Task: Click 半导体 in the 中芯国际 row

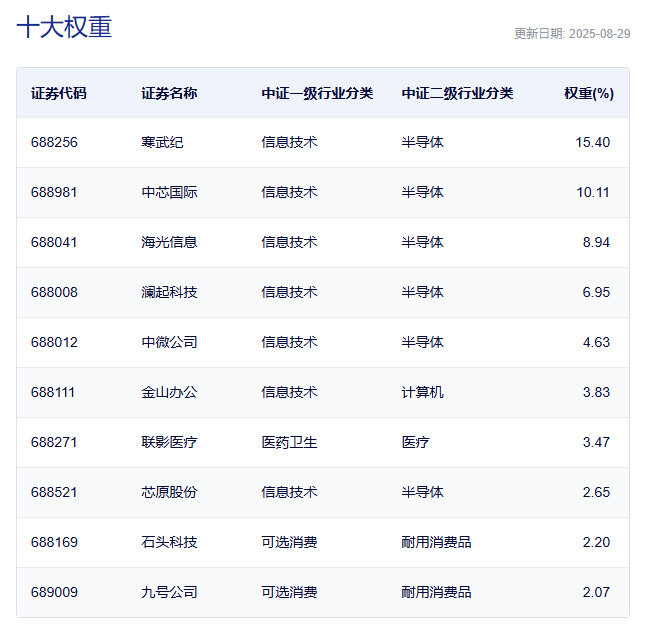Action: [x=423, y=192]
